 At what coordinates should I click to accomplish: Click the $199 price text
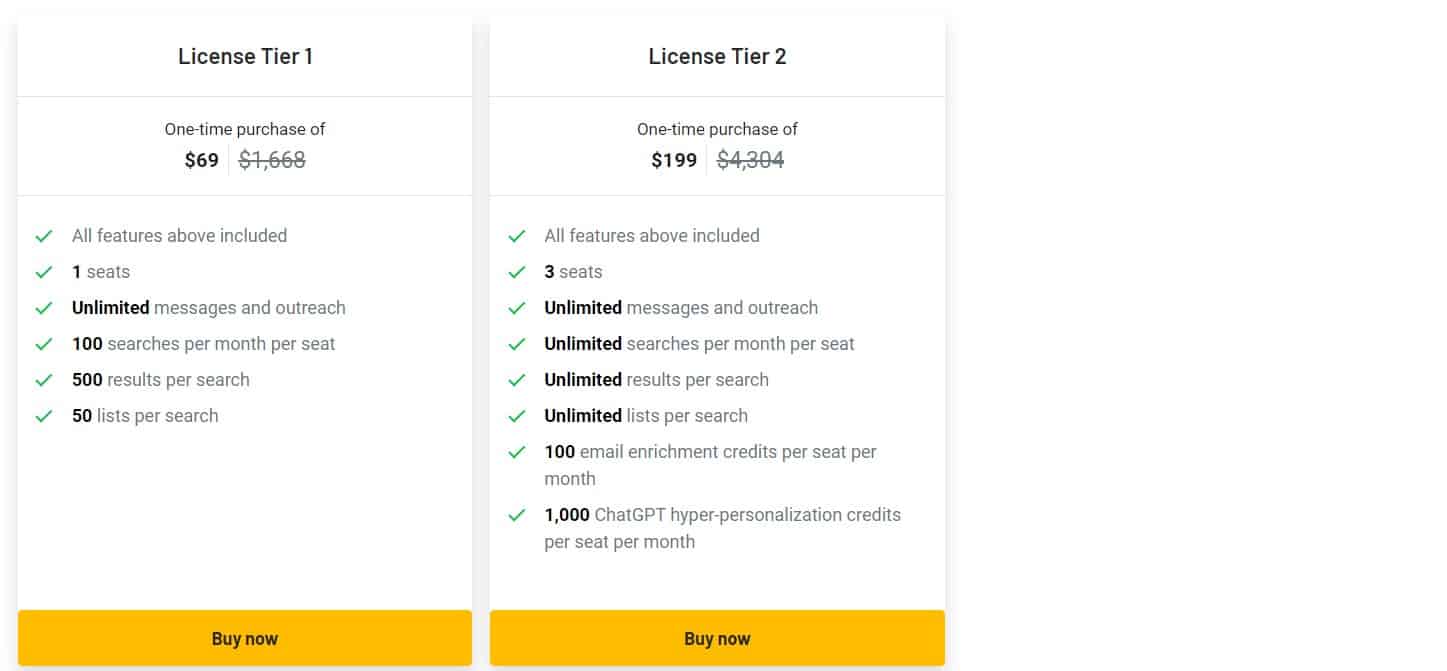coord(674,160)
